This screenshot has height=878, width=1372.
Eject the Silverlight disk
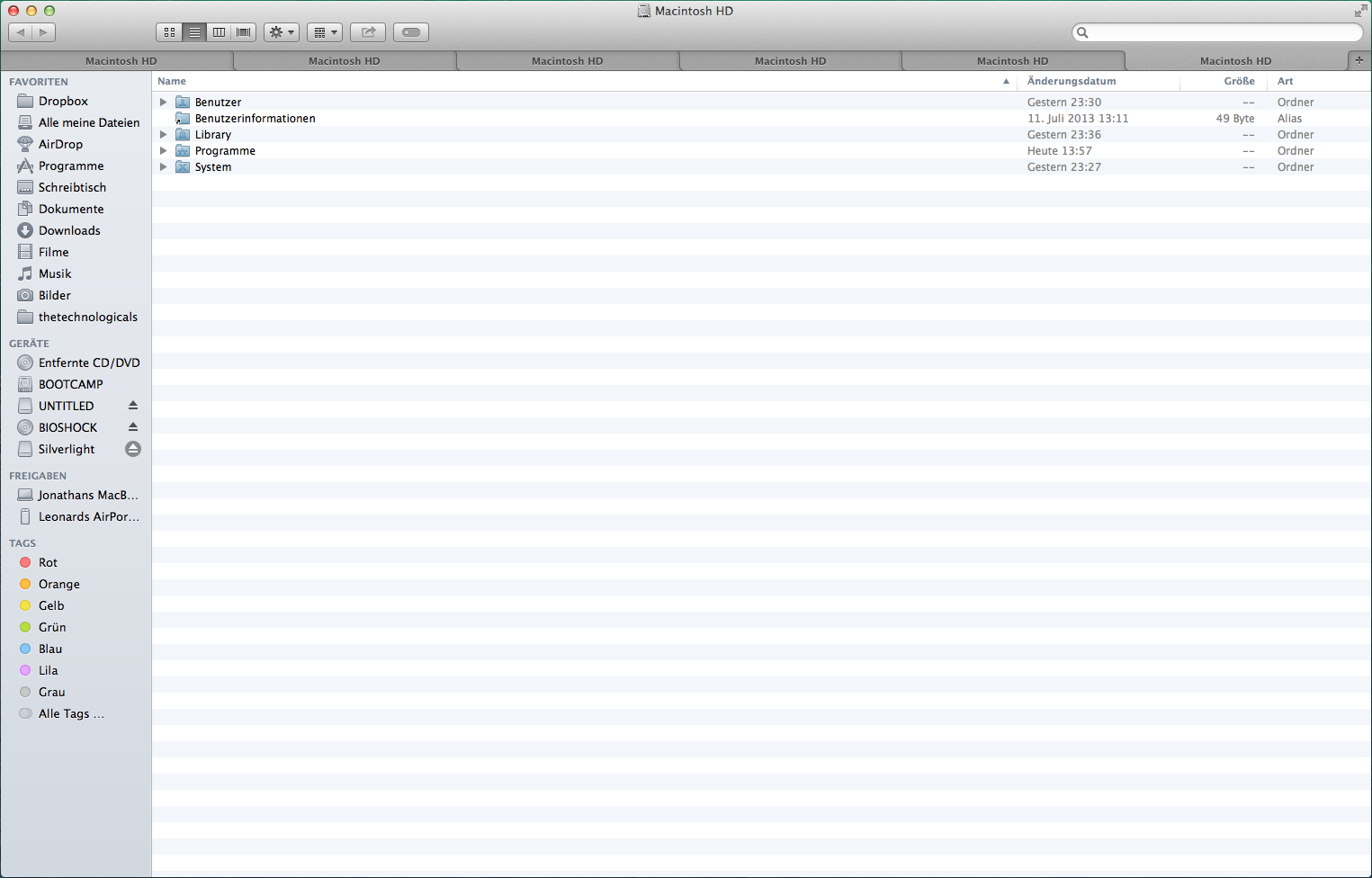click(133, 449)
